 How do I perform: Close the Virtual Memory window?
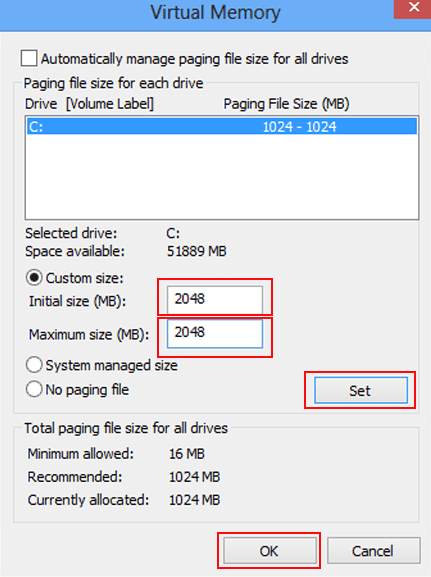click(414, 8)
